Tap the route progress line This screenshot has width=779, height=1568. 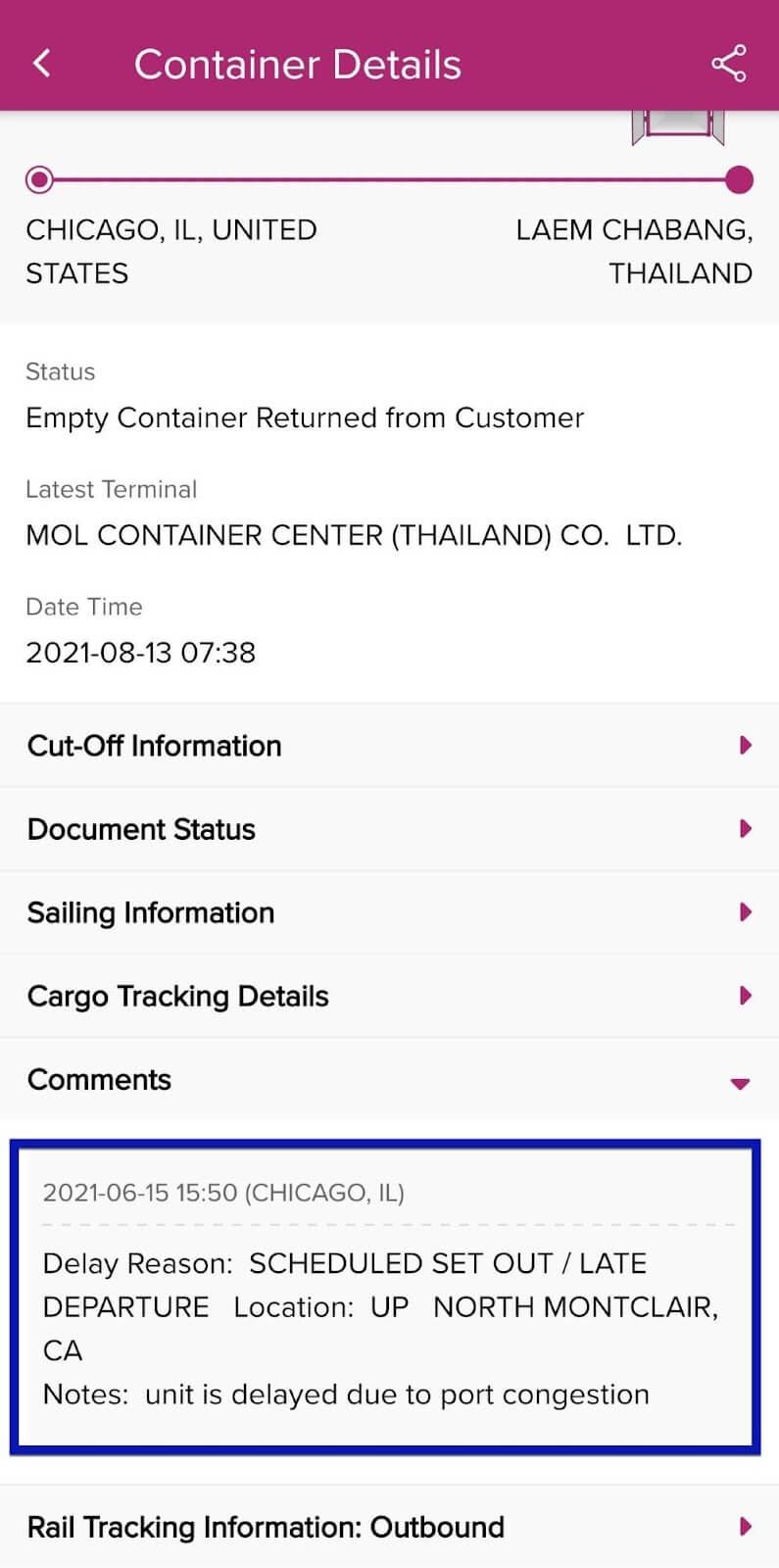coord(389,180)
